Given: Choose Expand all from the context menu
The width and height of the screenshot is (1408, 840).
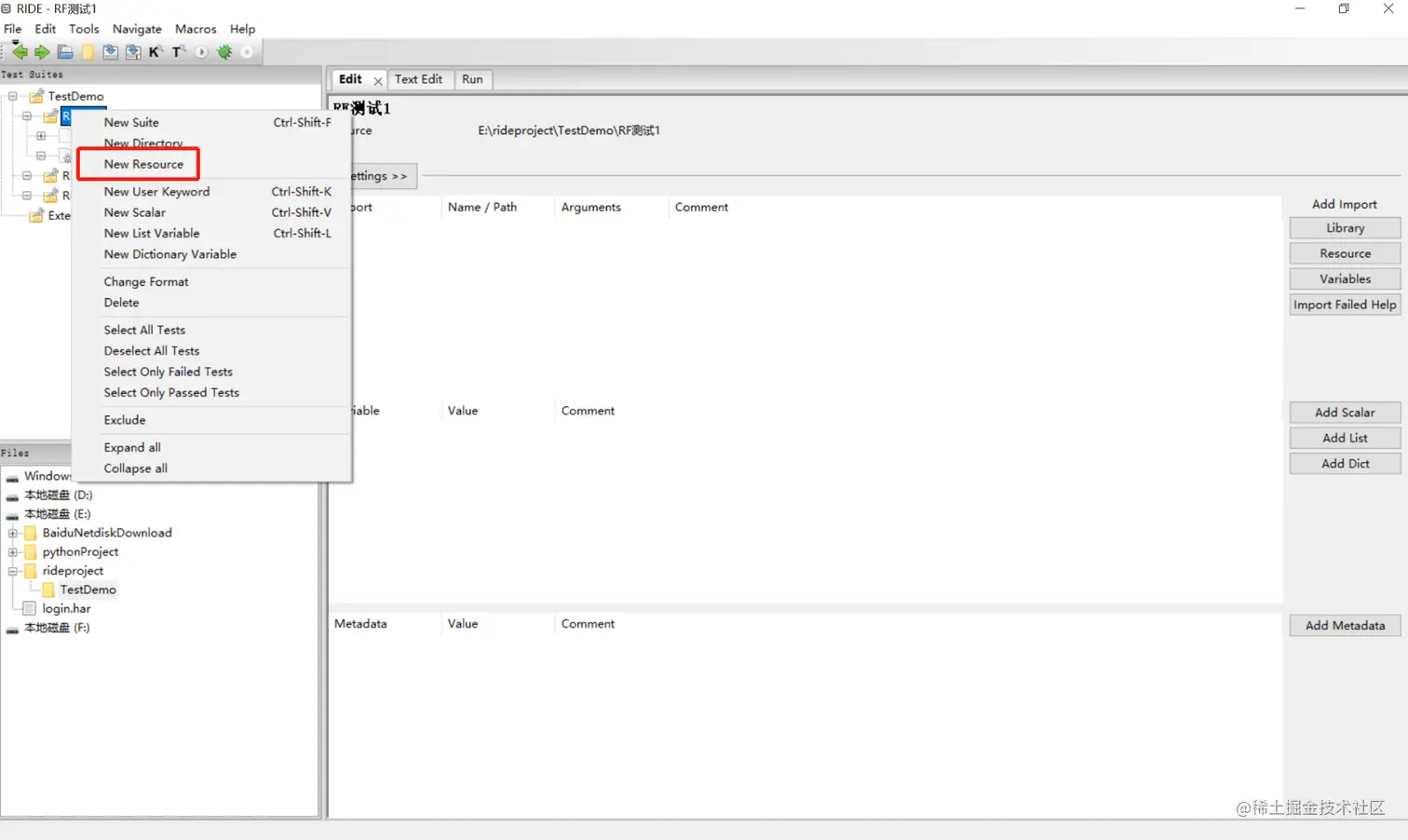Looking at the screenshot, I should point(212,448).
